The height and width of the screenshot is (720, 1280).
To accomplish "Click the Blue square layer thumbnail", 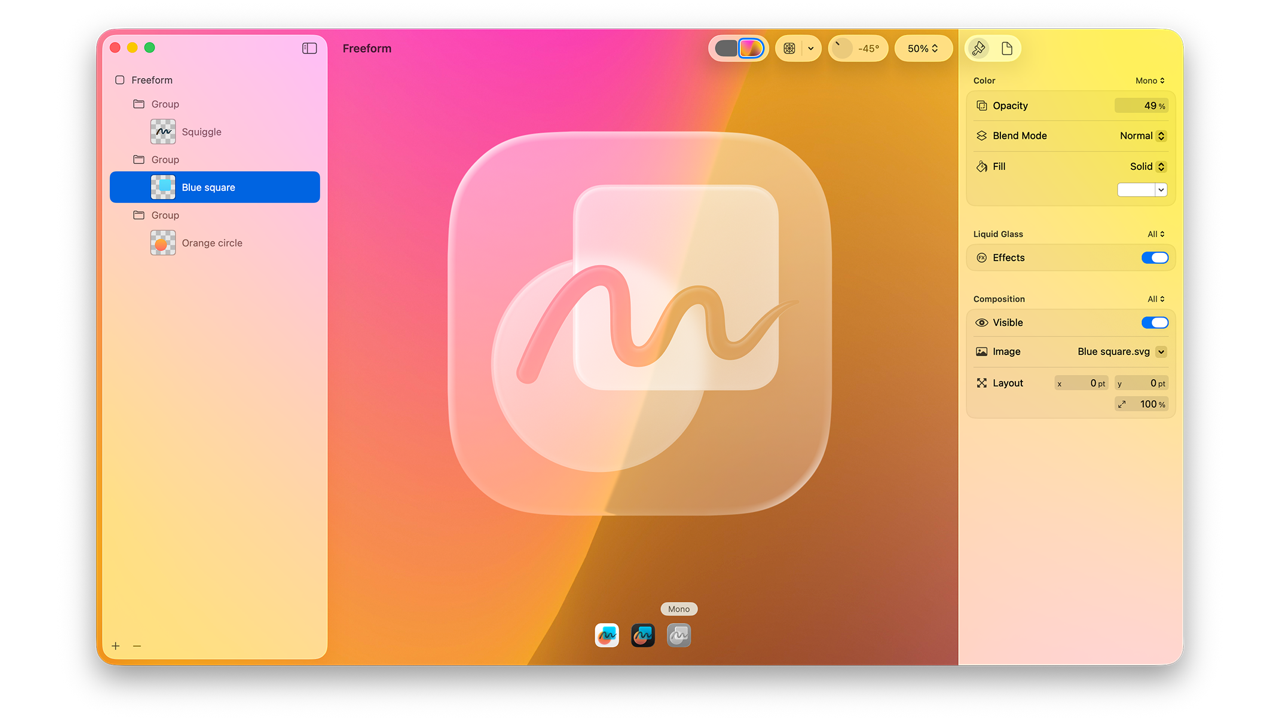I will pos(163,187).
